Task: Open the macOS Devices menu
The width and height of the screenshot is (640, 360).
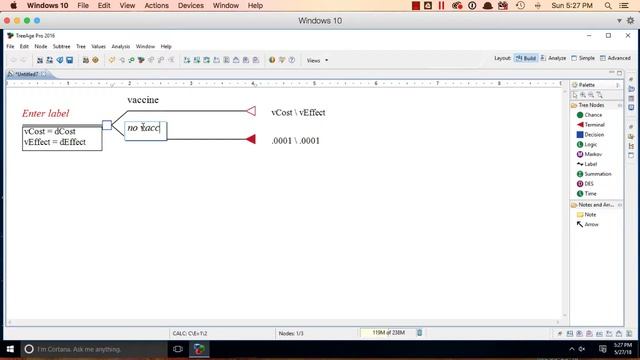Action: [191, 6]
